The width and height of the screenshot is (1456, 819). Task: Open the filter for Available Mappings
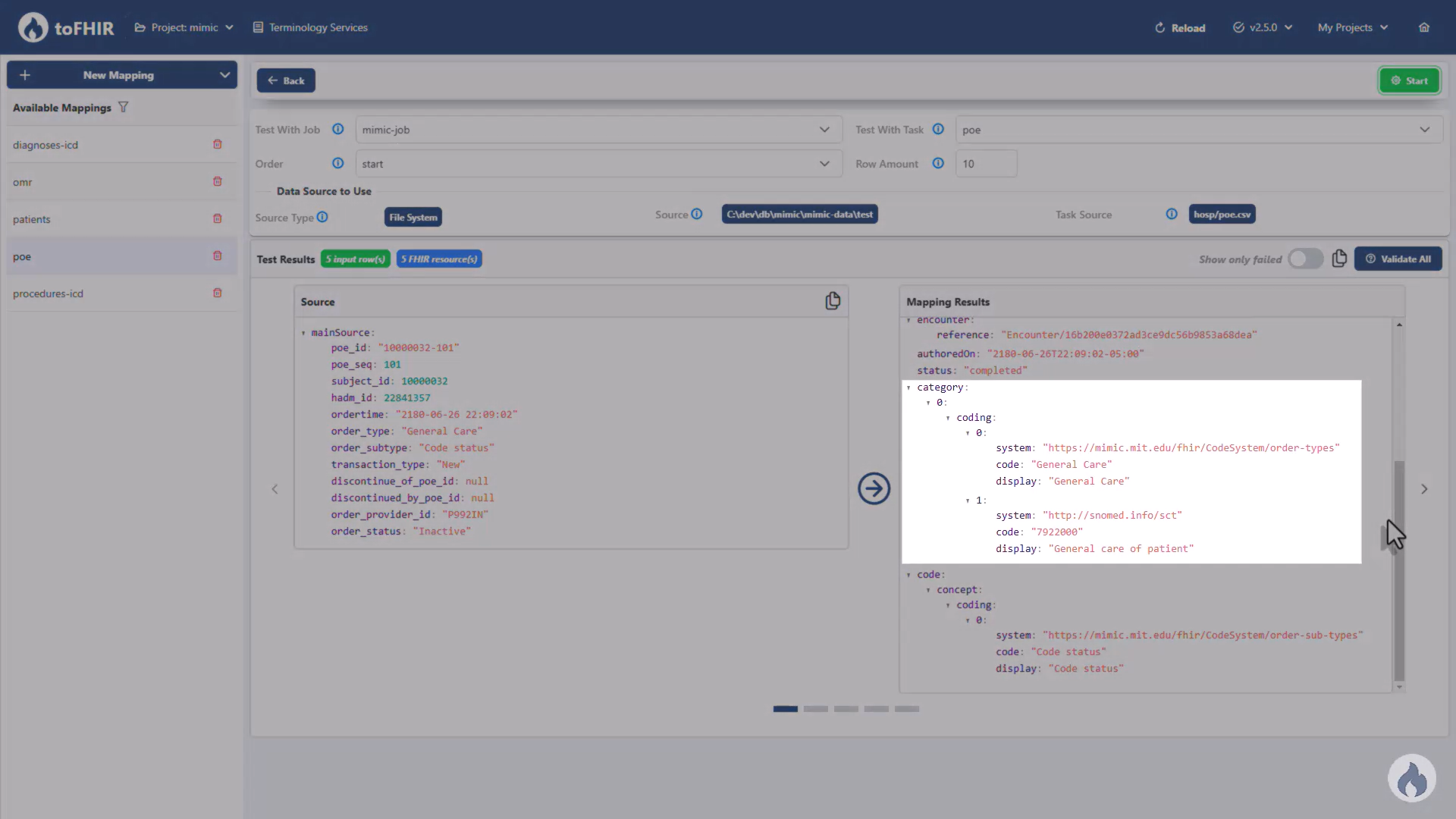point(123,107)
